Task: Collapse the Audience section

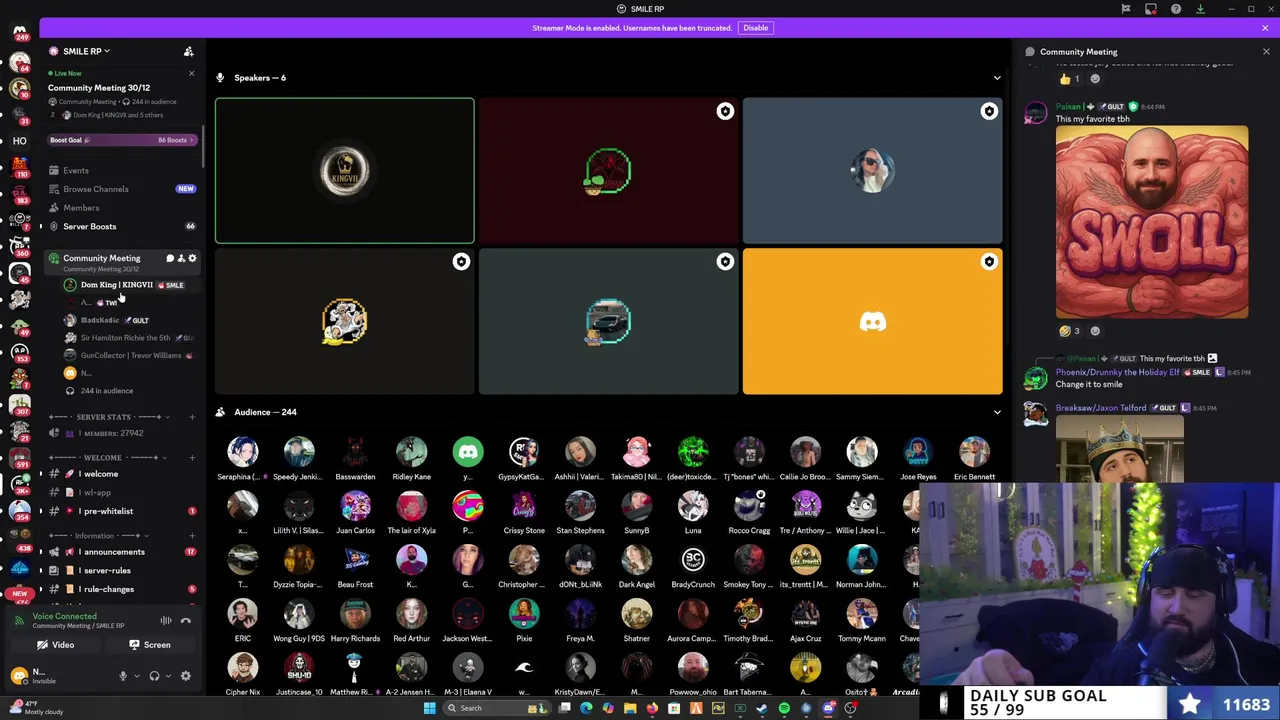Action: pyautogui.click(x=996, y=412)
